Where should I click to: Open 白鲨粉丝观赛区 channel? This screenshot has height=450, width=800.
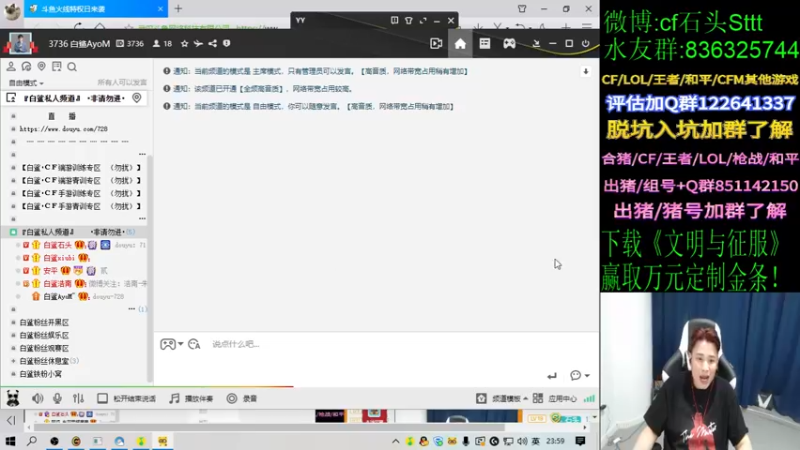point(44,348)
